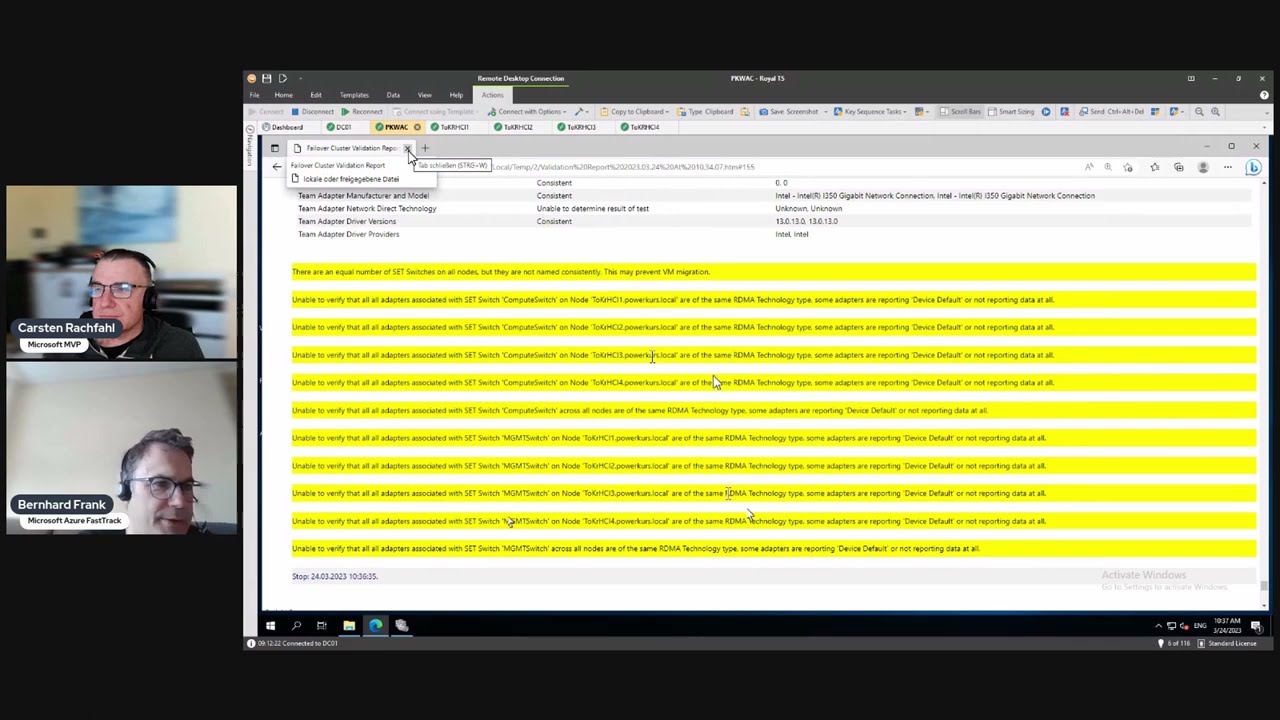Open Edge settings and more ellipsis

coord(1228,167)
